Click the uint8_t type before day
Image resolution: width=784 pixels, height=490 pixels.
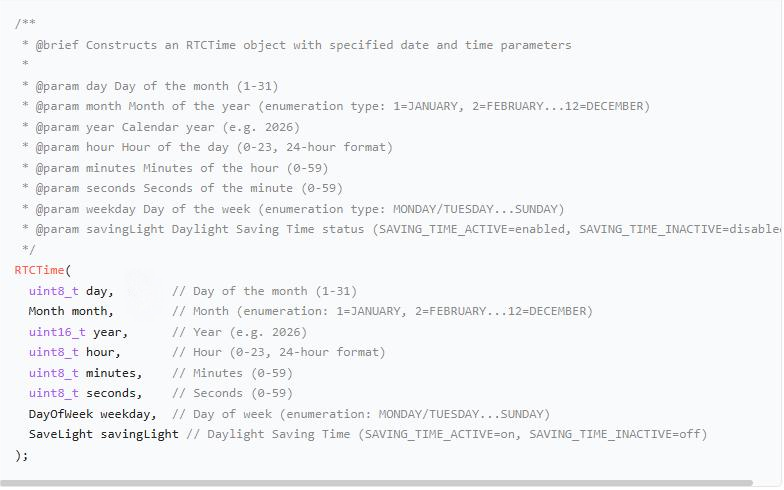pyautogui.click(x=53, y=291)
